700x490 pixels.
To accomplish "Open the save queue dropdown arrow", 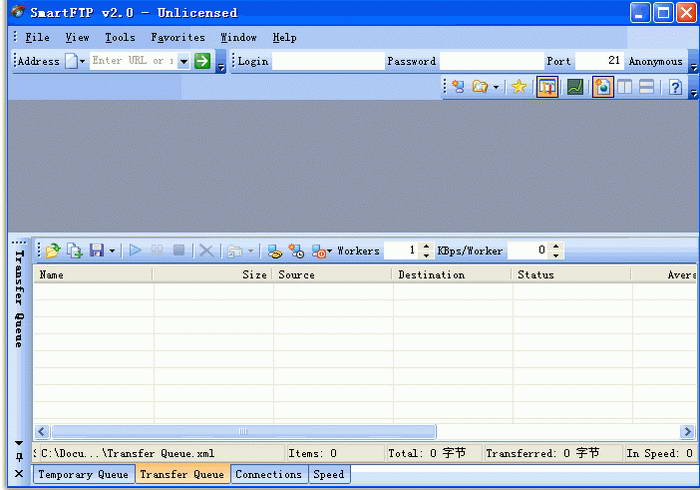I will pyautogui.click(x=112, y=251).
